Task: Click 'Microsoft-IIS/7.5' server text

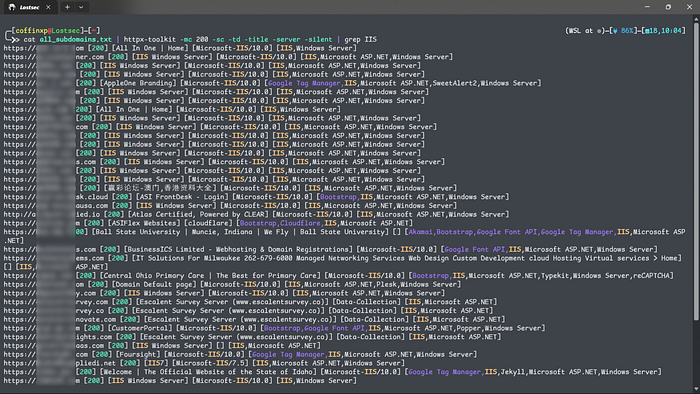Action: click(209, 363)
